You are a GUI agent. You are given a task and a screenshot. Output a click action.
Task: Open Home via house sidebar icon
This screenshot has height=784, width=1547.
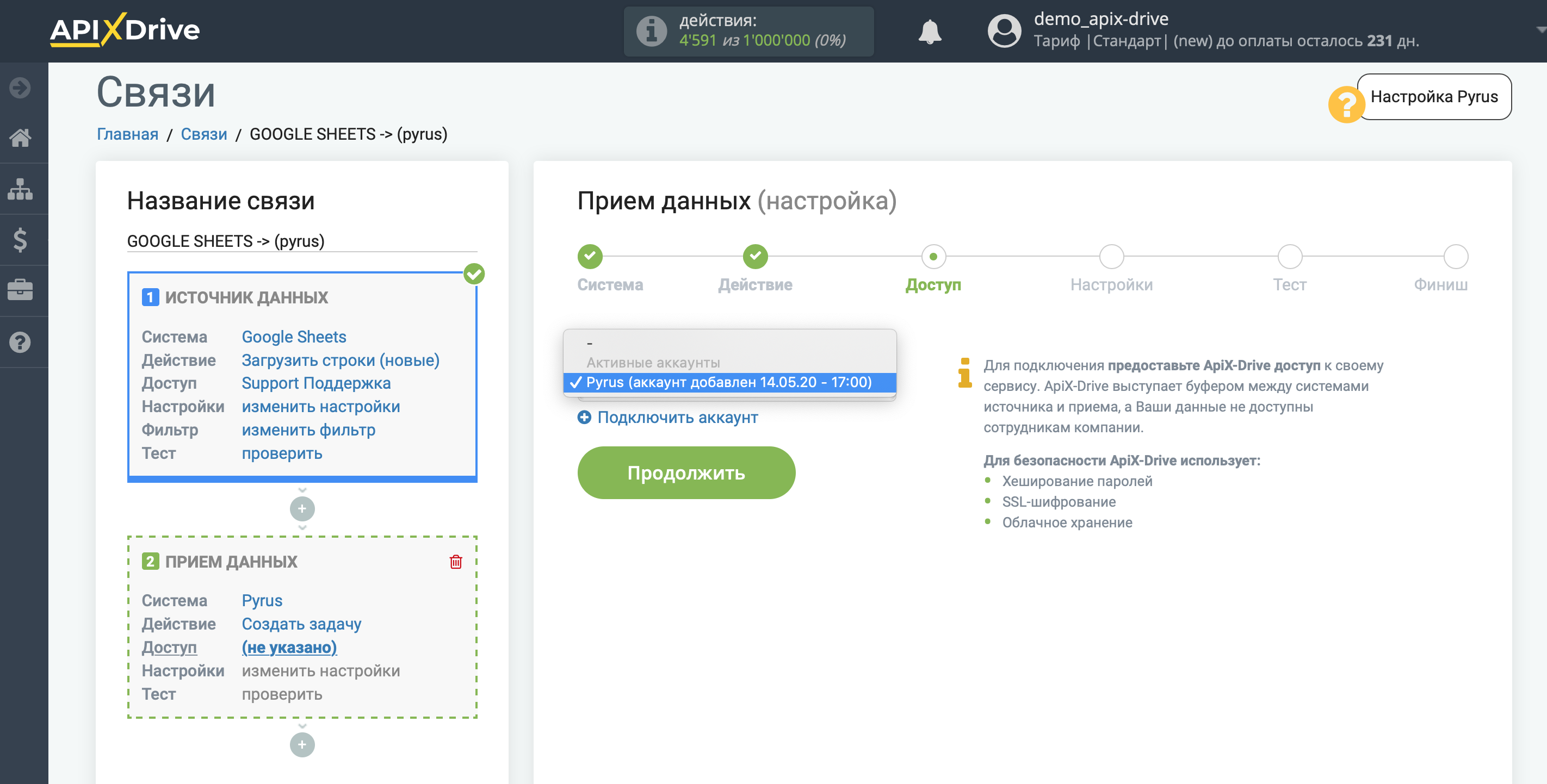coord(20,138)
